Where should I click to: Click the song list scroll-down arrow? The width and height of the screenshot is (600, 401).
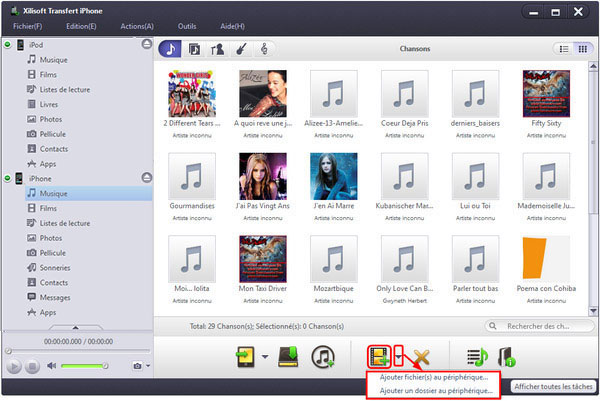(x=593, y=311)
